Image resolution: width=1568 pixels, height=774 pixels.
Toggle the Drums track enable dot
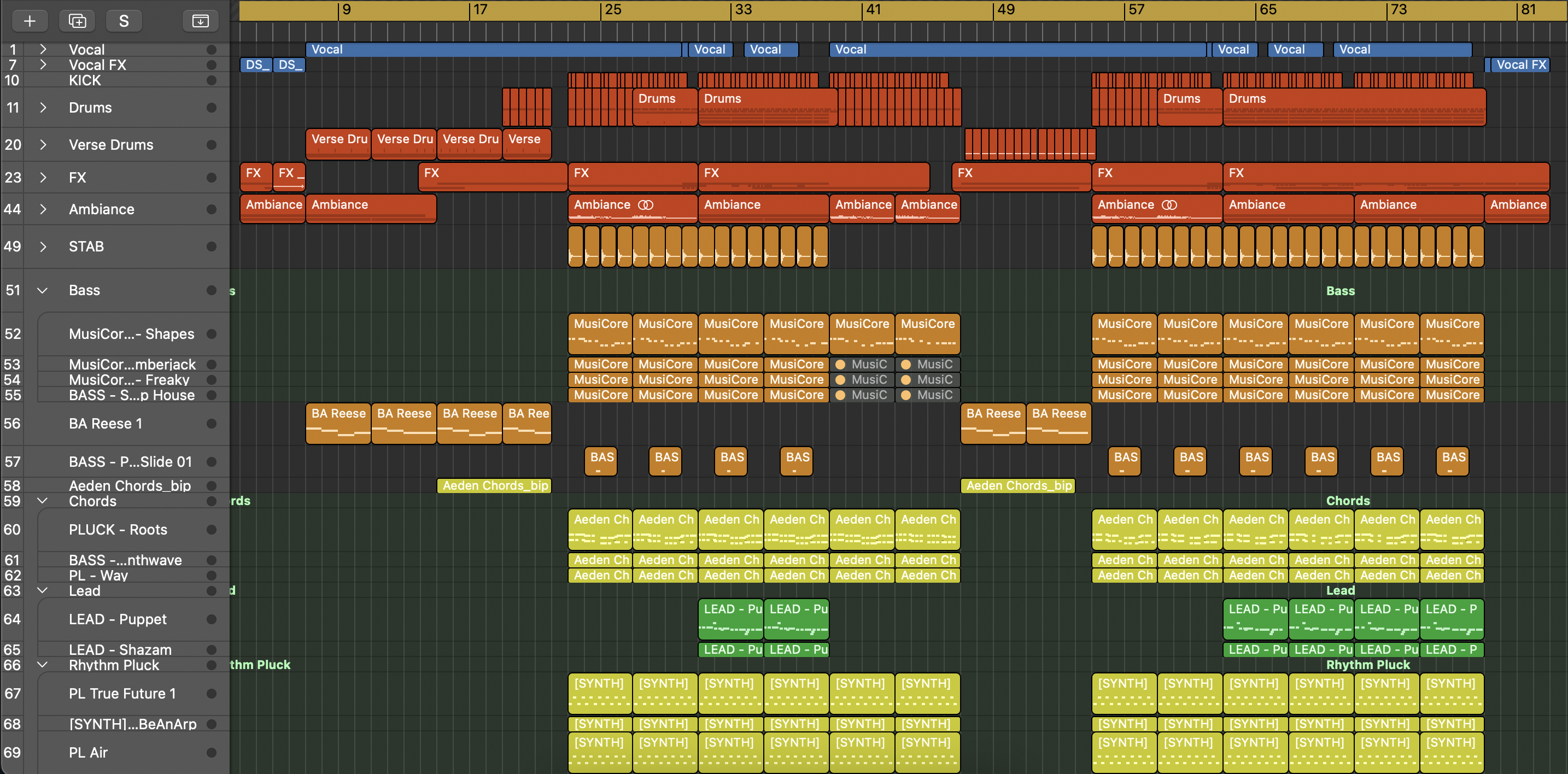coord(211,108)
